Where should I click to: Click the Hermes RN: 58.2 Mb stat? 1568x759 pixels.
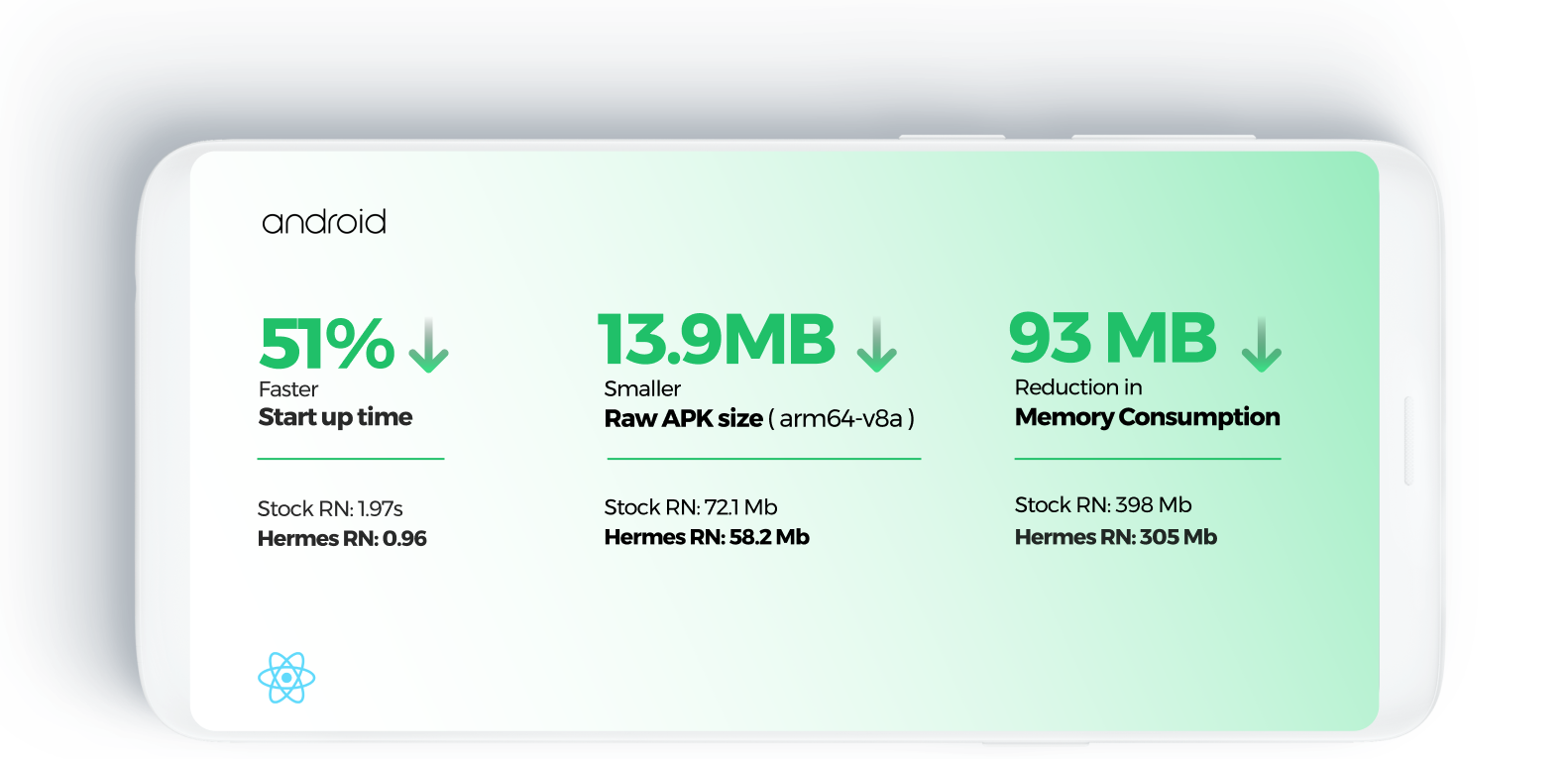707,537
